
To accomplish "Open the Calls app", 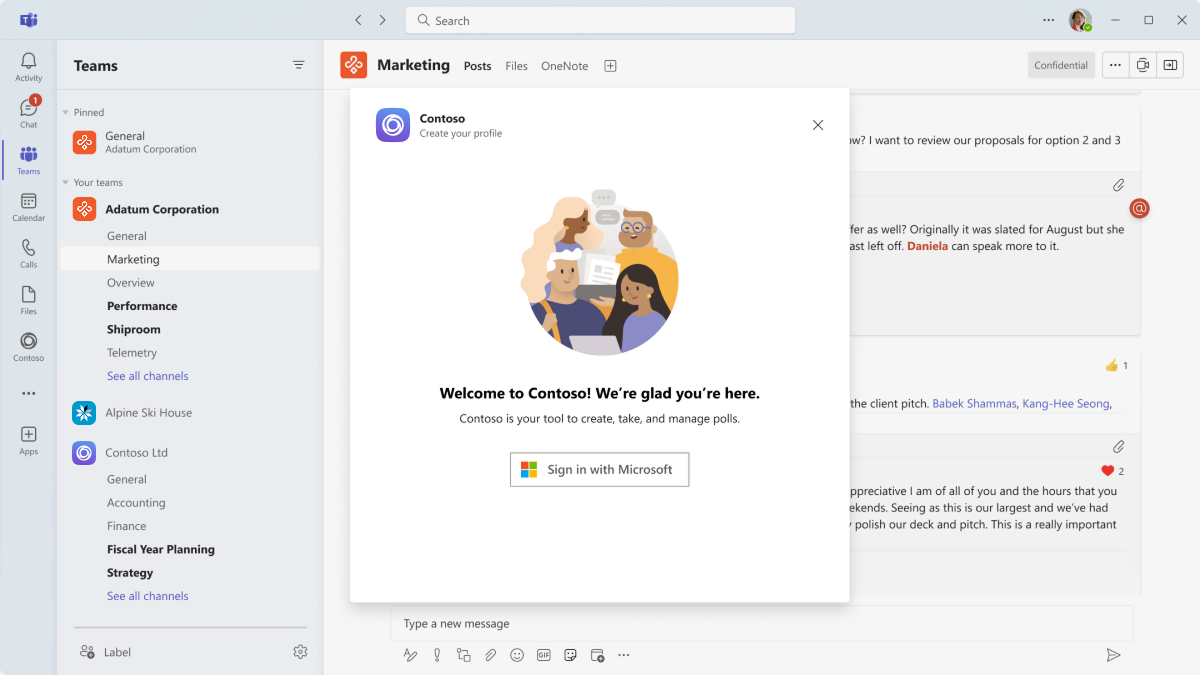I will [x=28, y=254].
